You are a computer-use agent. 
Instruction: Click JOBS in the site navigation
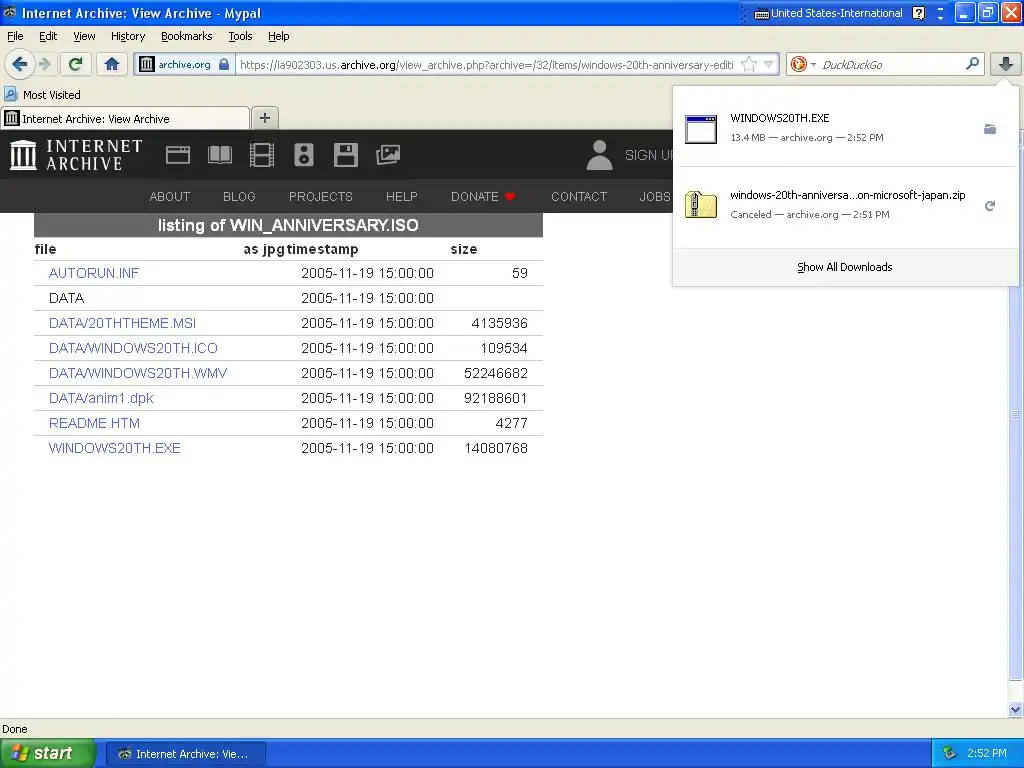[x=655, y=197]
